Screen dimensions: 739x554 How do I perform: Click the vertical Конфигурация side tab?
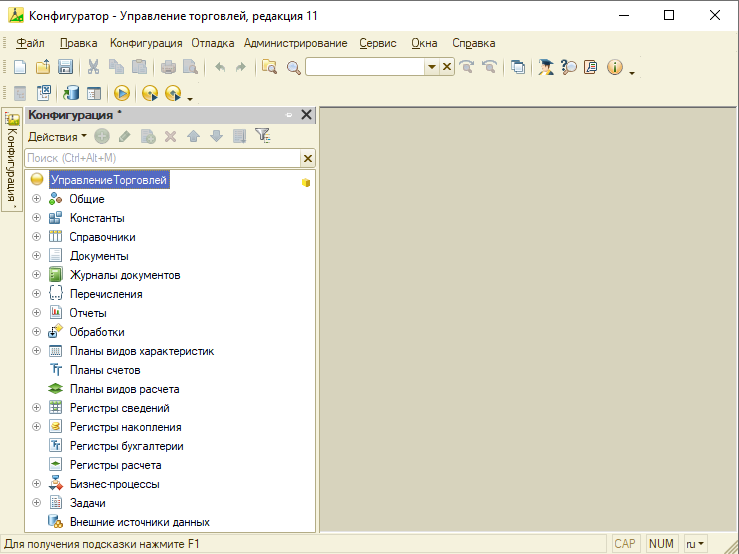tap(12, 160)
